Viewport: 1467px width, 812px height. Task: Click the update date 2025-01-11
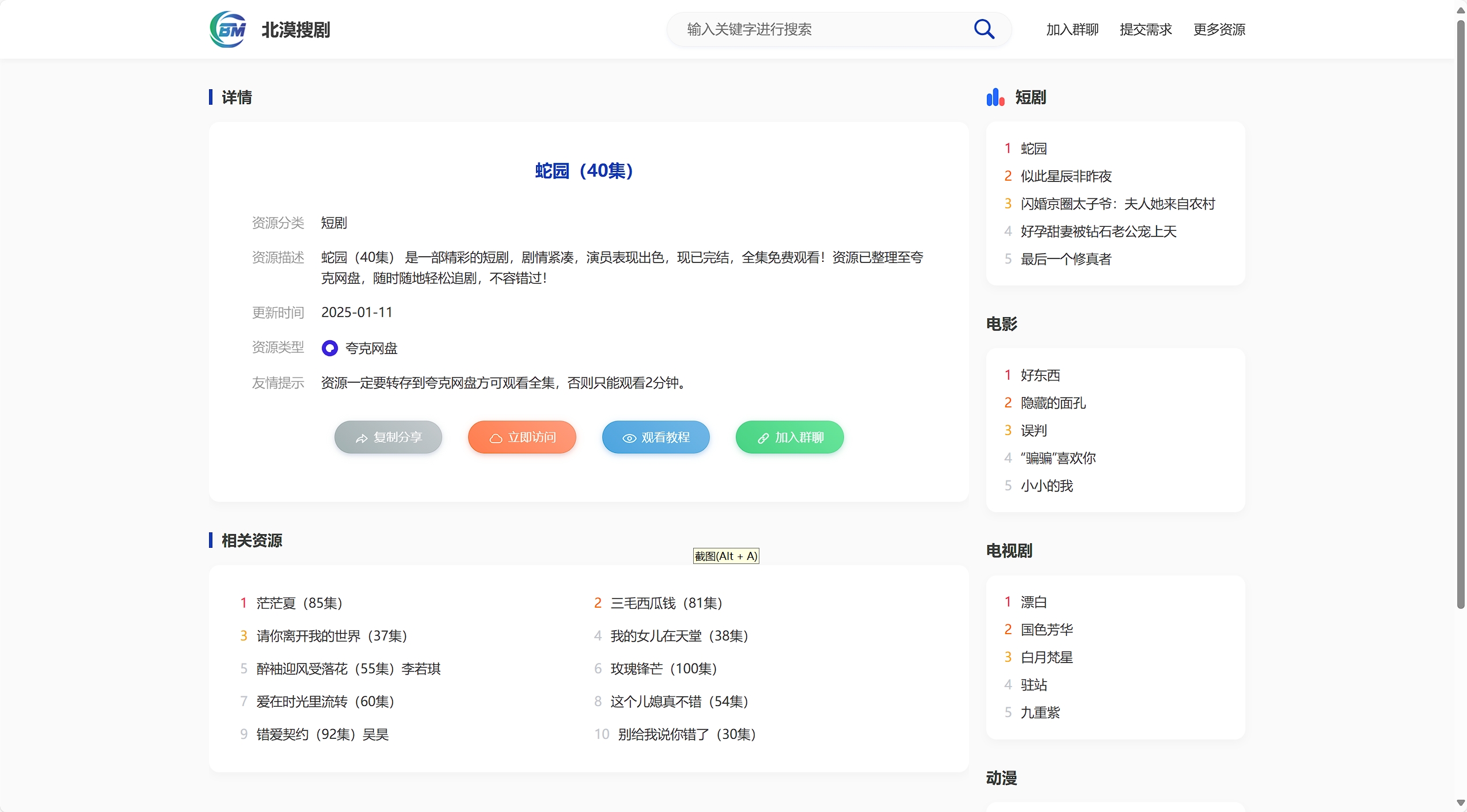click(357, 312)
